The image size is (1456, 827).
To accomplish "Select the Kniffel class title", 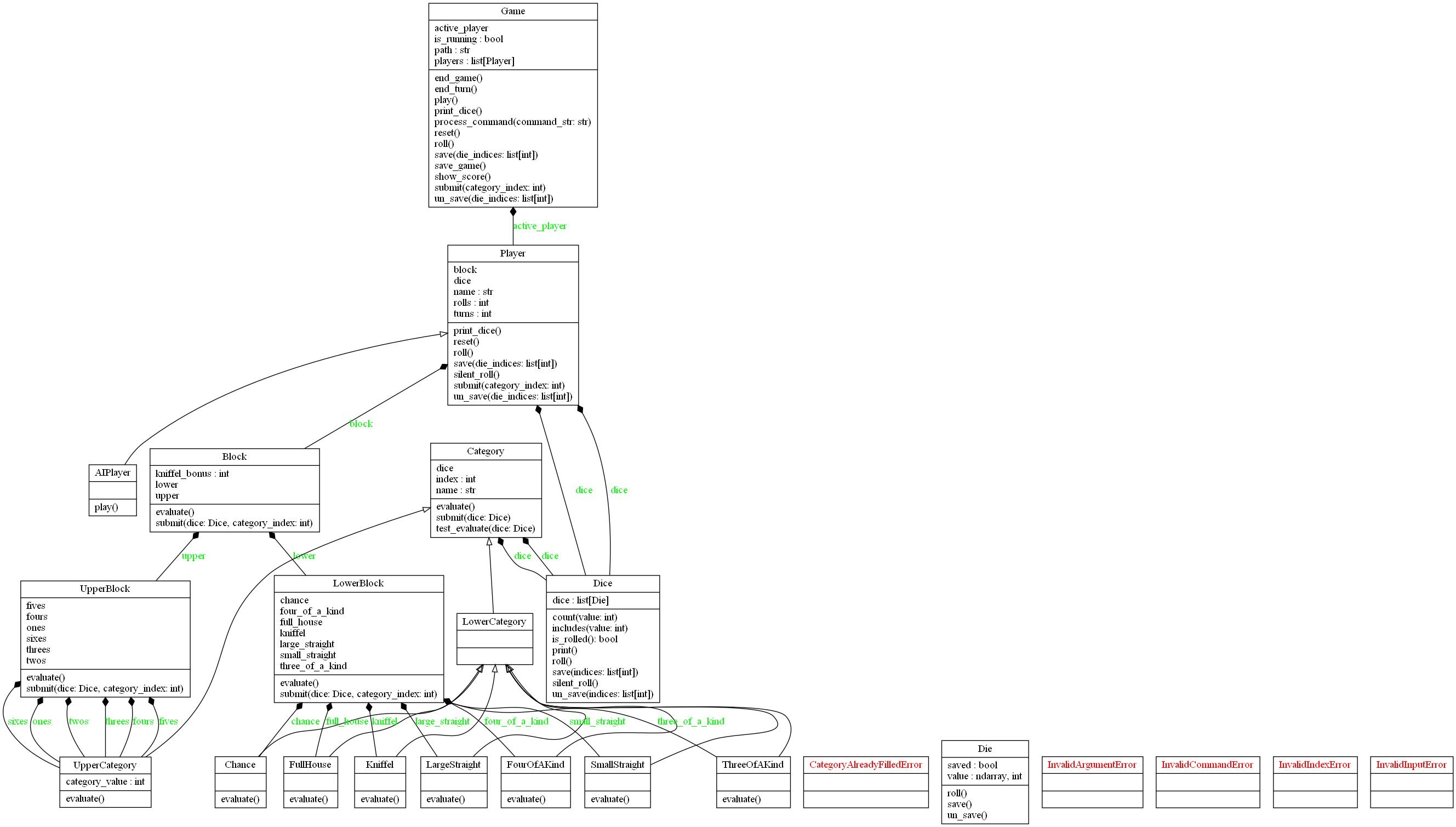I will click(379, 765).
